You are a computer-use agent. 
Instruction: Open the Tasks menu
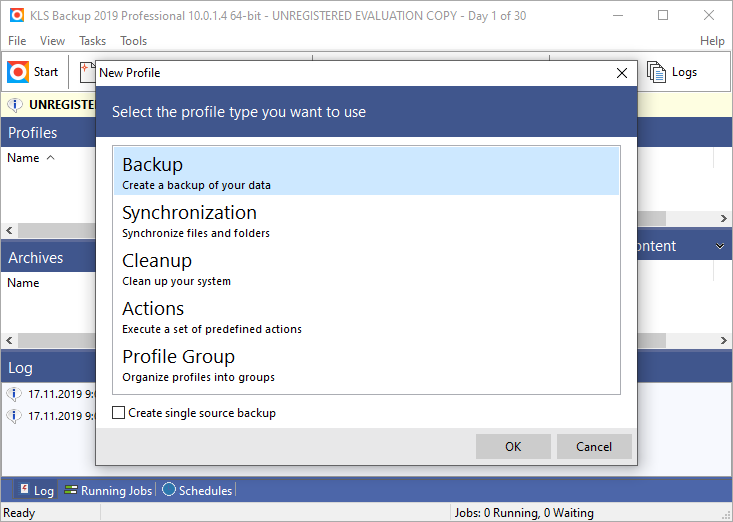[93, 41]
